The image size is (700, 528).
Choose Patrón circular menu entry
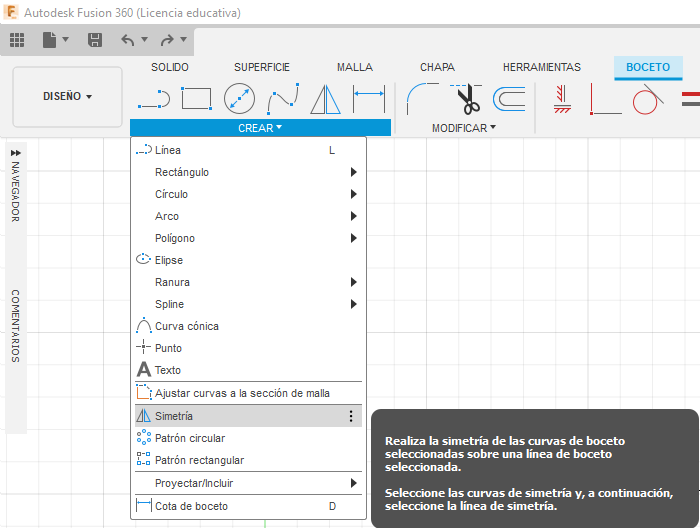(x=248, y=438)
